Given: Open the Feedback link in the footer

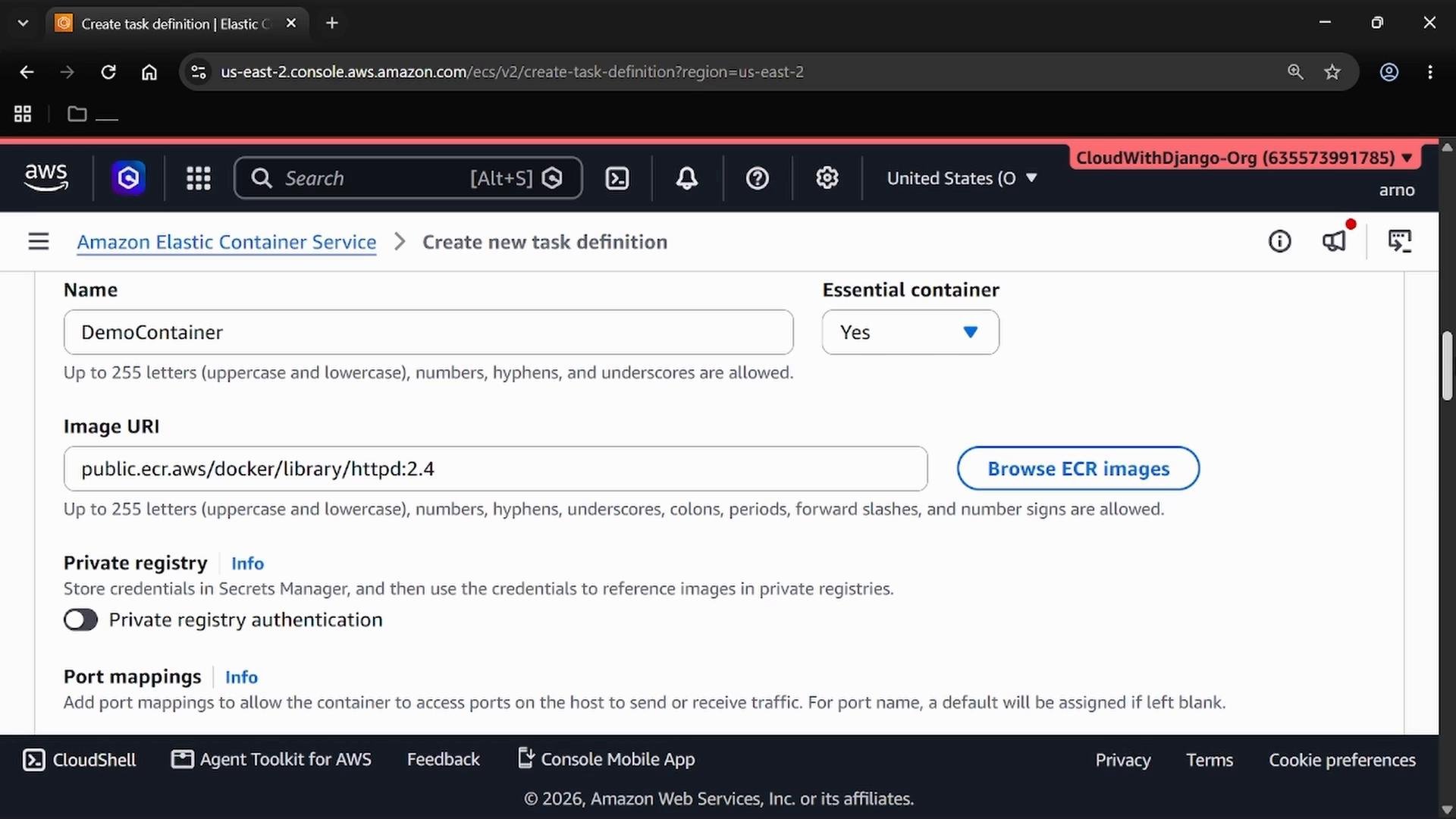Looking at the screenshot, I should (x=444, y=759).
